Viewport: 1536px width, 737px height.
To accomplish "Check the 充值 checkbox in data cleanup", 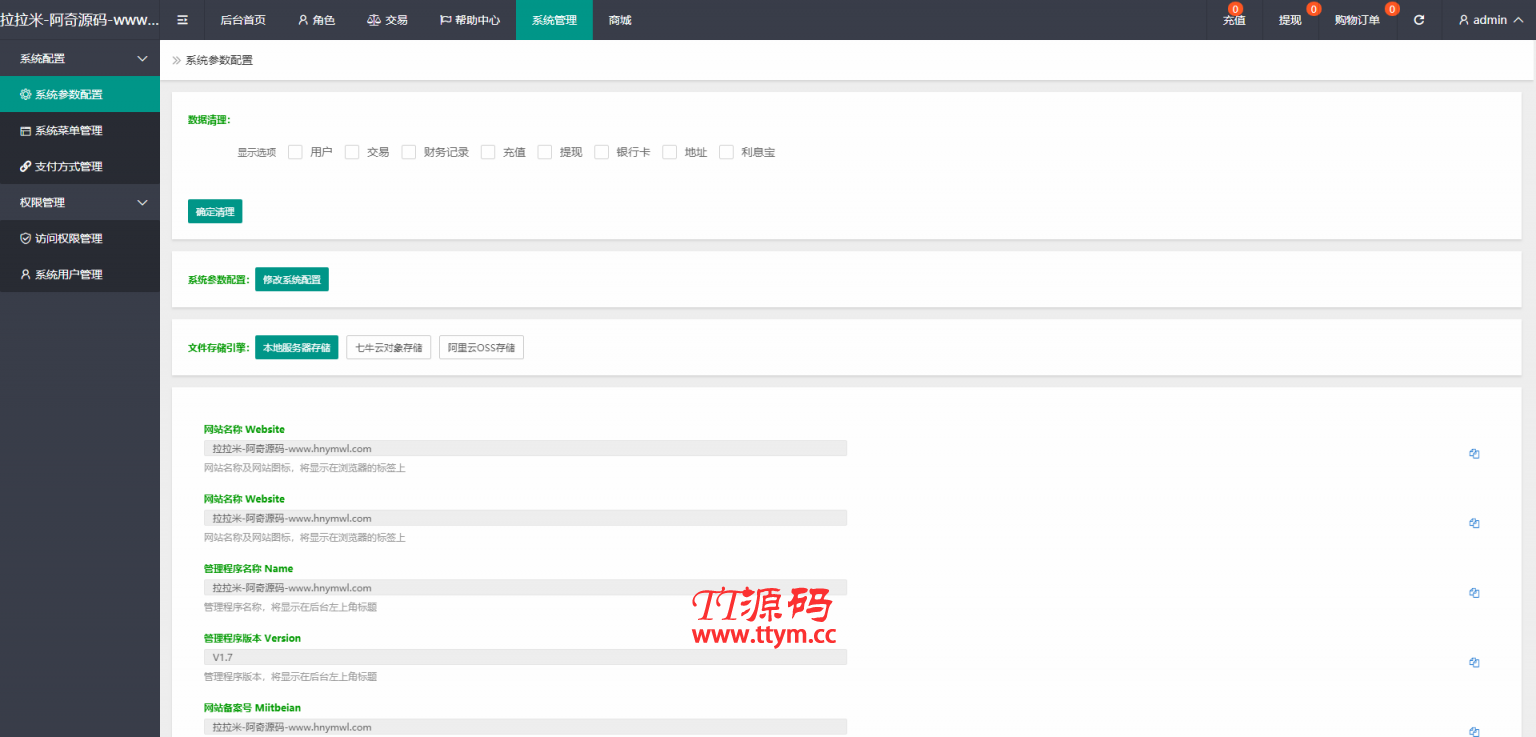I will click(x=488, y=152).
